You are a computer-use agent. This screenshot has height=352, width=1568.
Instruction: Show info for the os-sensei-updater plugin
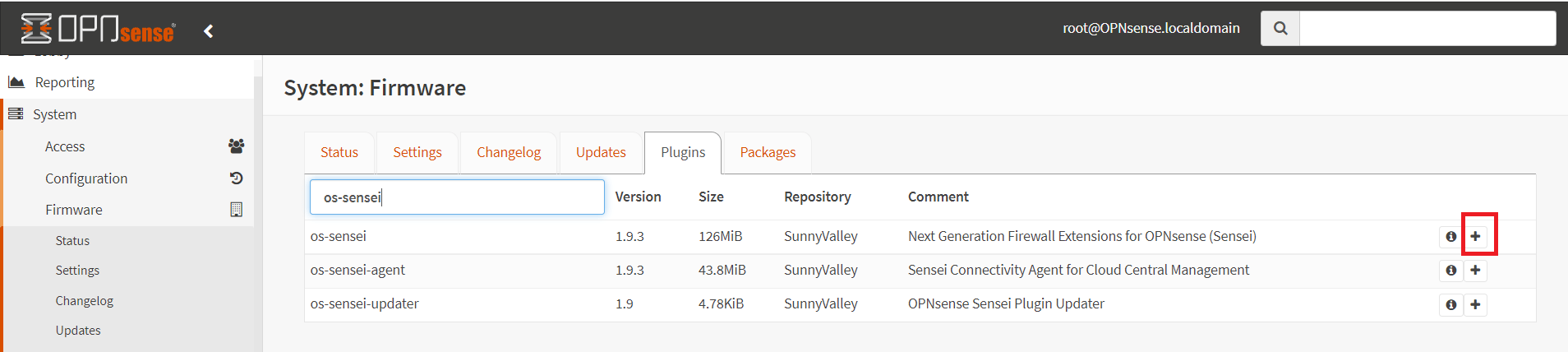tap(1451, 304)
